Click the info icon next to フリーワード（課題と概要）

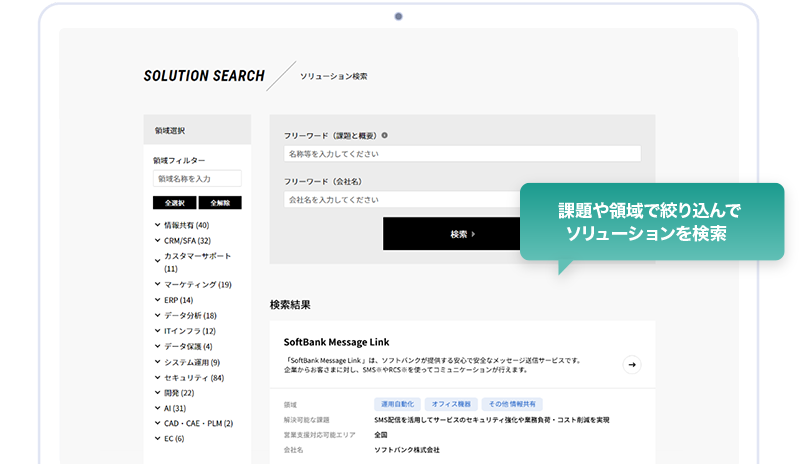pos(385,135)
